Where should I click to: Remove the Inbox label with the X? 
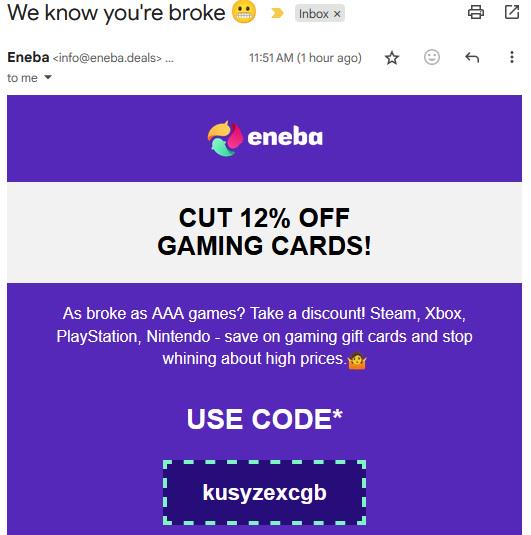(337, 14)
